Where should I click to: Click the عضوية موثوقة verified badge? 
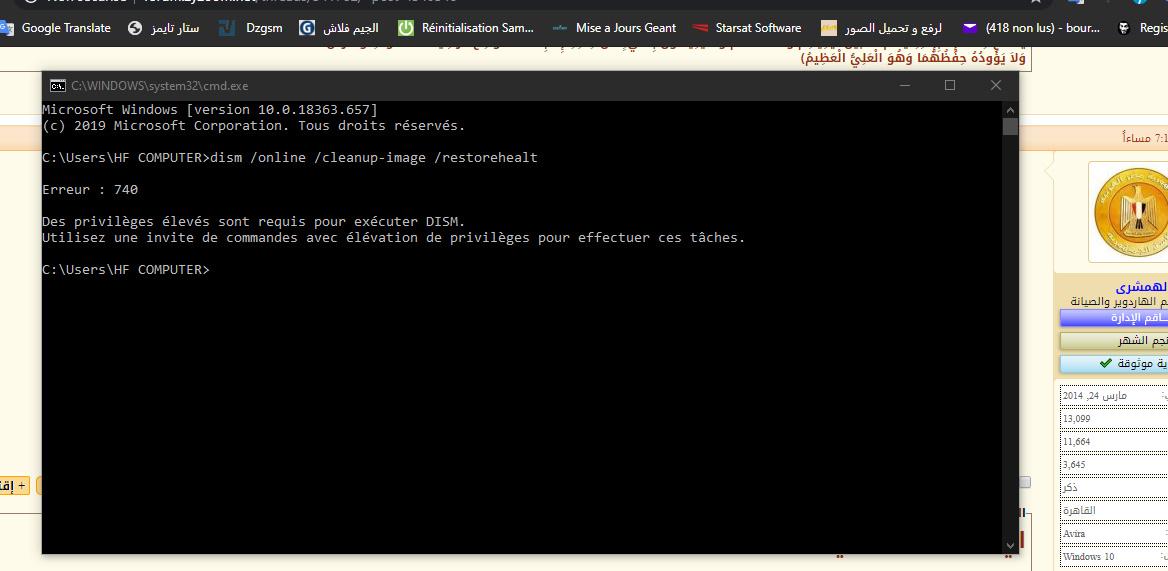(1114, 364)
